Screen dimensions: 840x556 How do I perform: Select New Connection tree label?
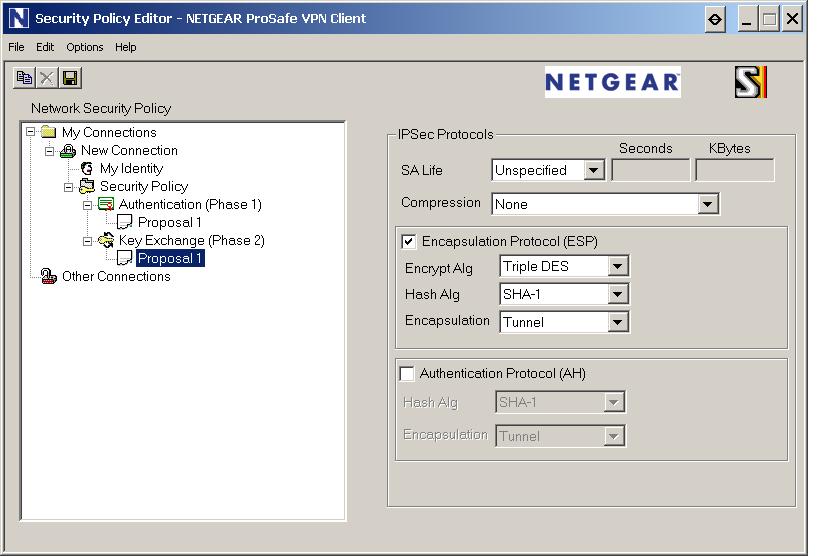pos(129,151)
